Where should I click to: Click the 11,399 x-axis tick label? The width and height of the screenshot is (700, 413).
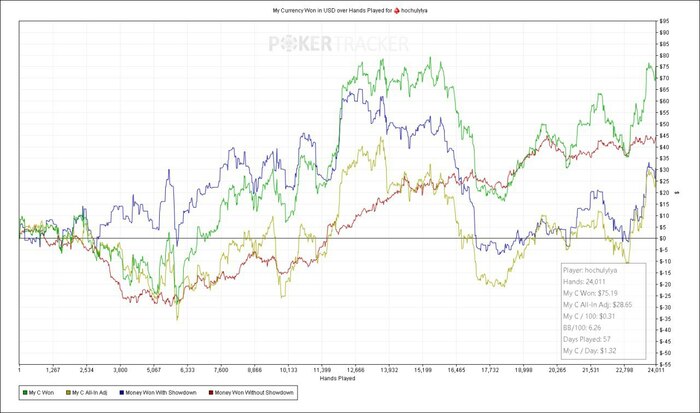click(x=322, y=370)
